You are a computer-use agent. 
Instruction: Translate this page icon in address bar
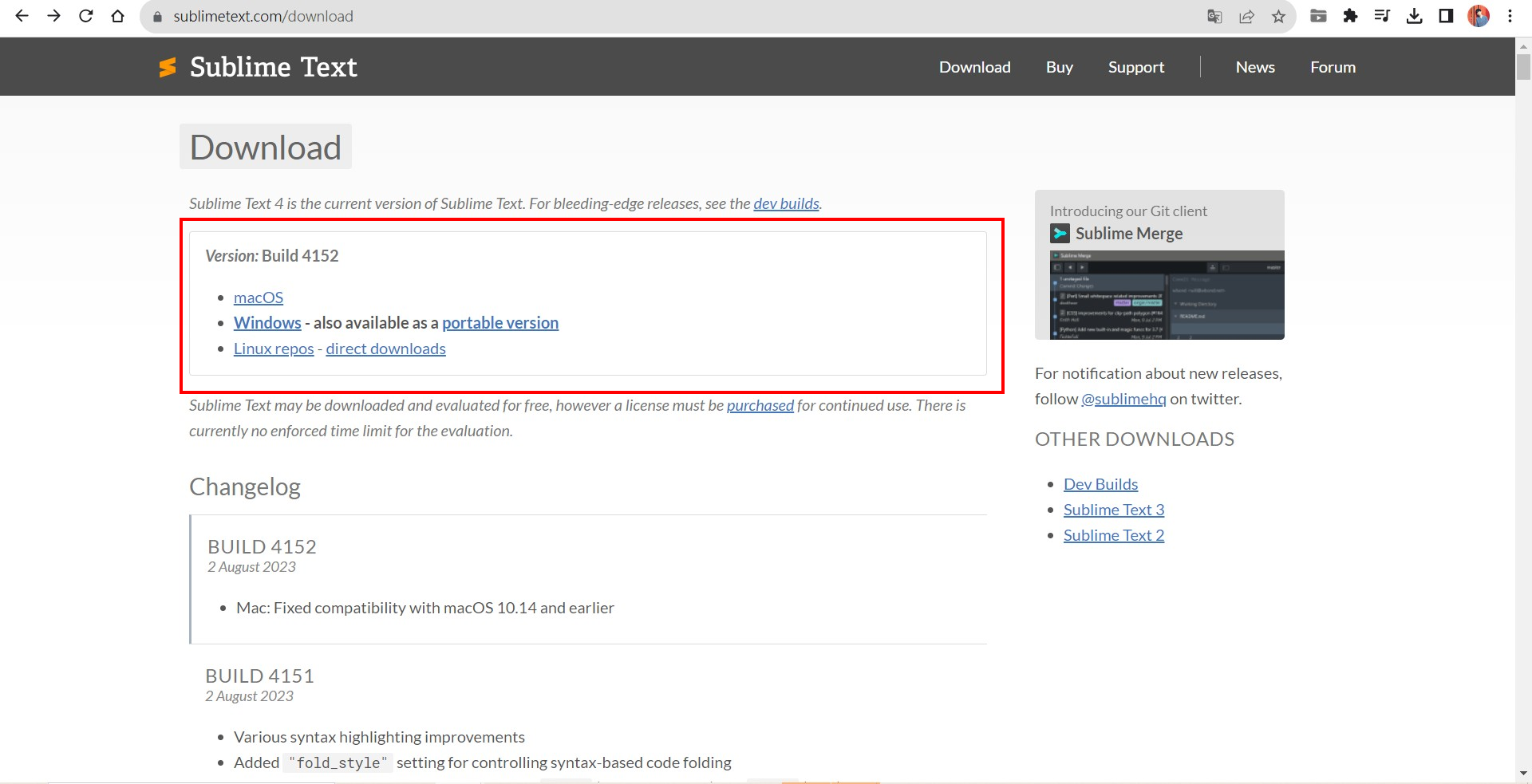pos(1214,17)
